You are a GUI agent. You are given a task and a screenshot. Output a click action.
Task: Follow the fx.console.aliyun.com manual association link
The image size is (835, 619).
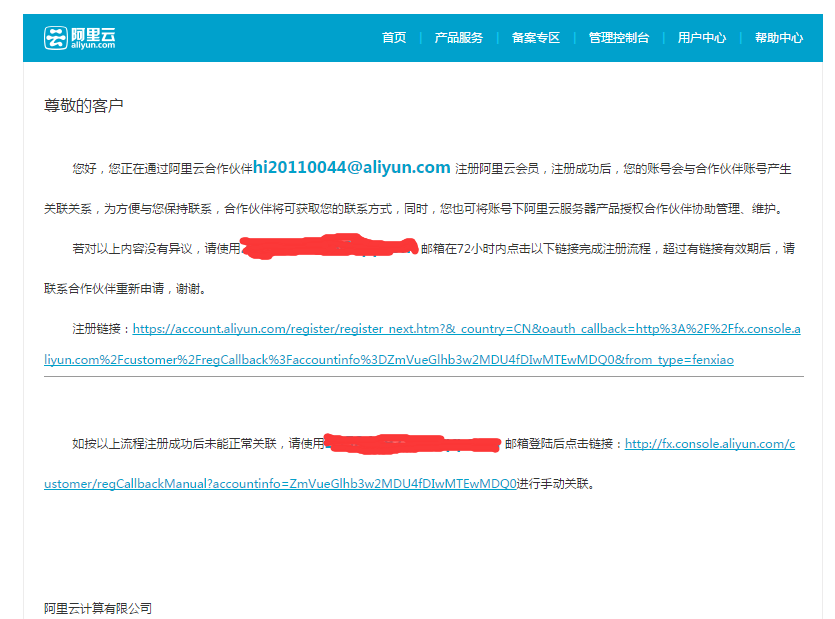point(420,463)
